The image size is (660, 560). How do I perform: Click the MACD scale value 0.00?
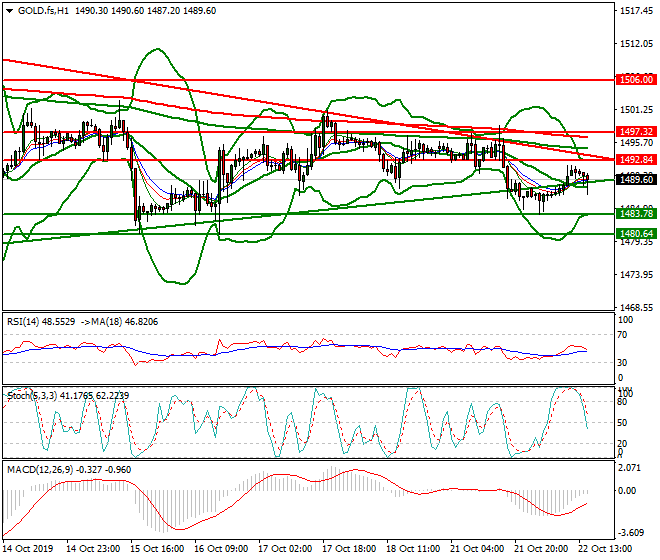(x=627, y=491)
